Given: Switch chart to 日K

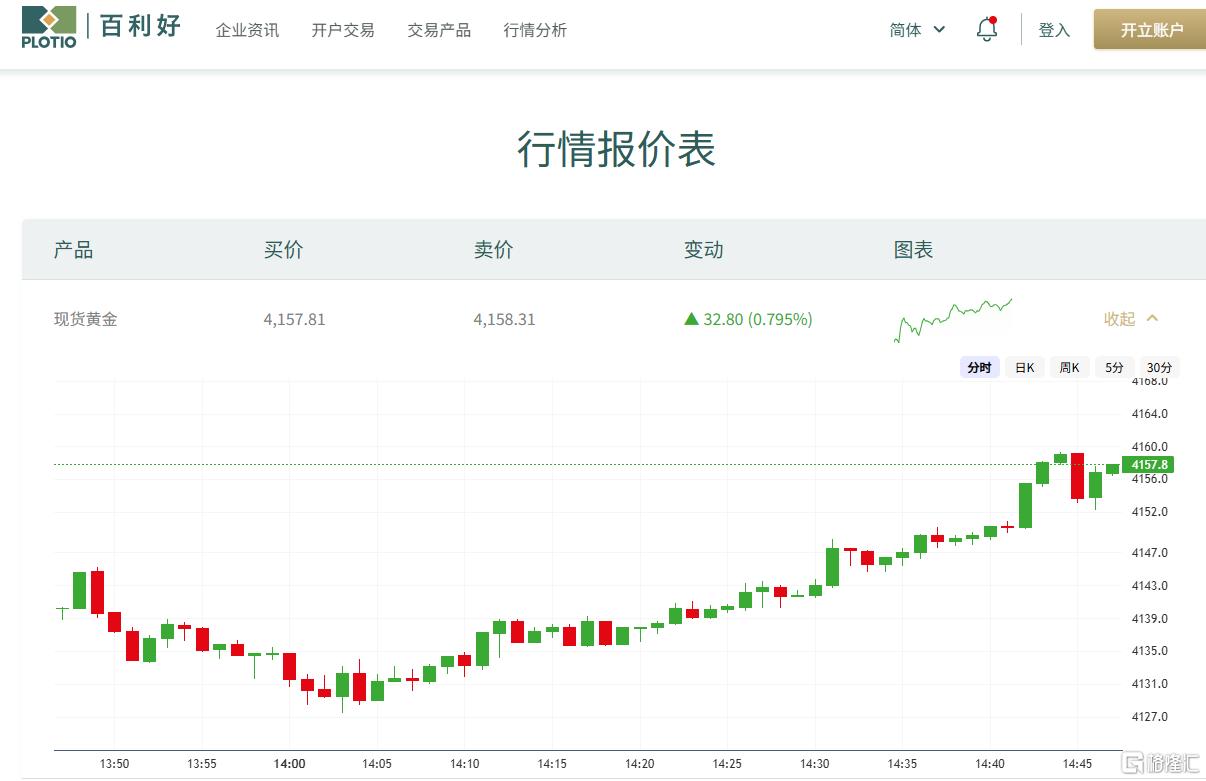Looking at the screenshot, I should pos(1024,367).
